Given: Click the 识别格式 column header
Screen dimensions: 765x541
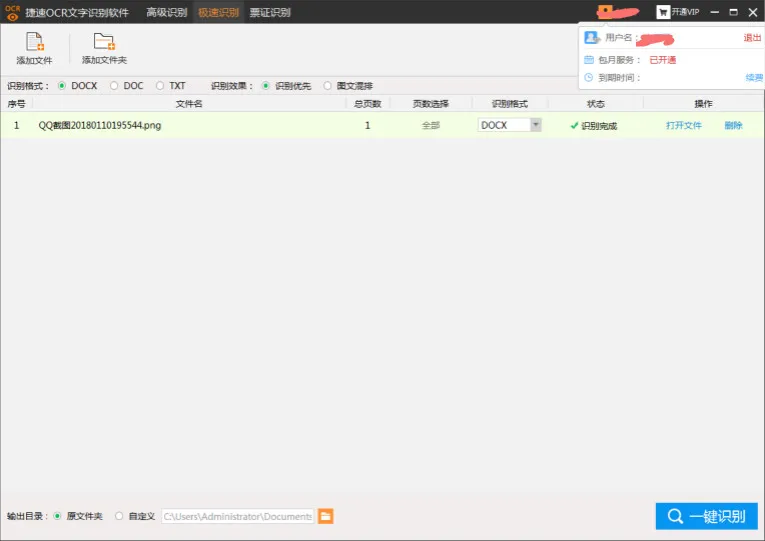Looking at the screenshot, I should [x=510, y=104].
